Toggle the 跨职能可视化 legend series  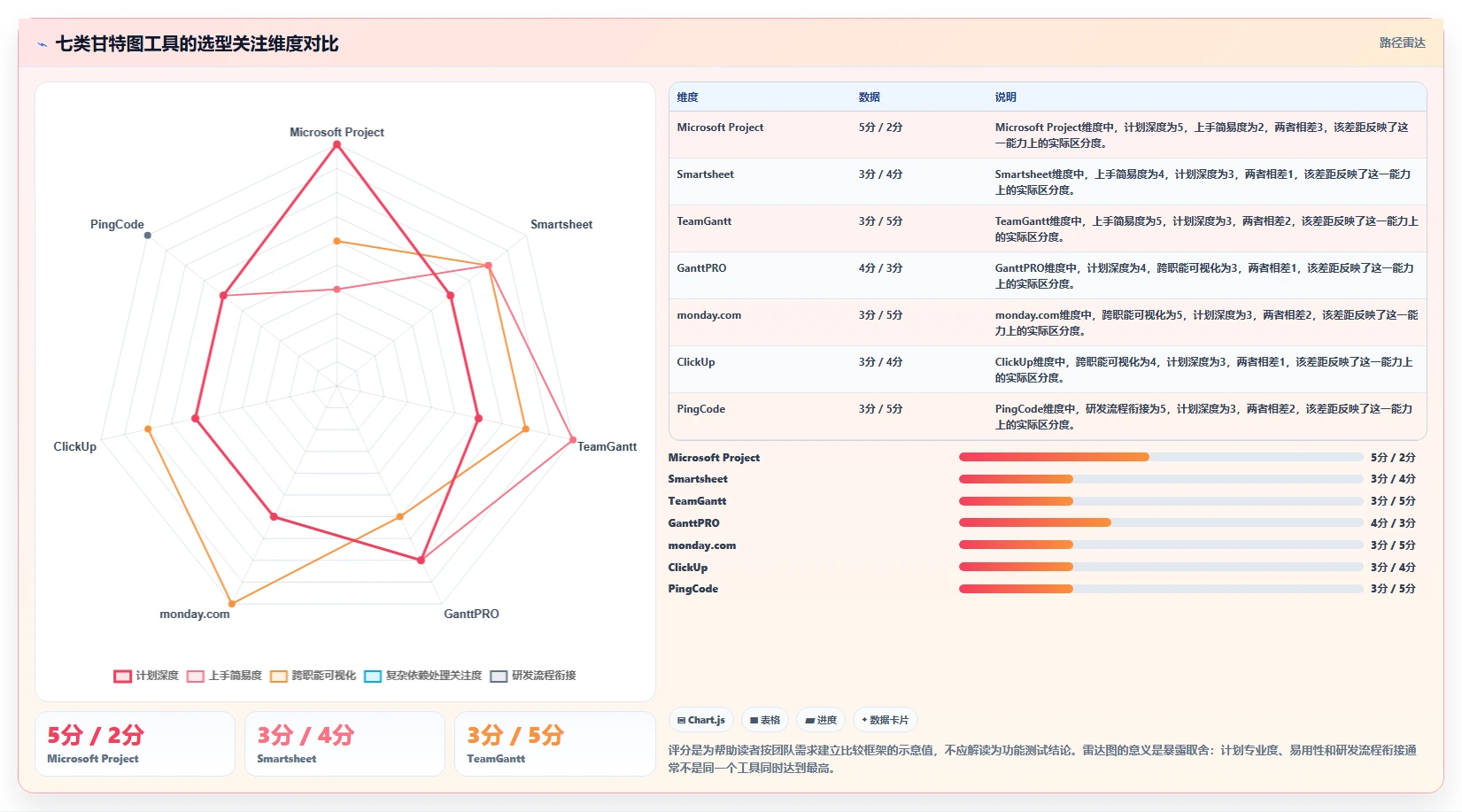coord(313,676)
